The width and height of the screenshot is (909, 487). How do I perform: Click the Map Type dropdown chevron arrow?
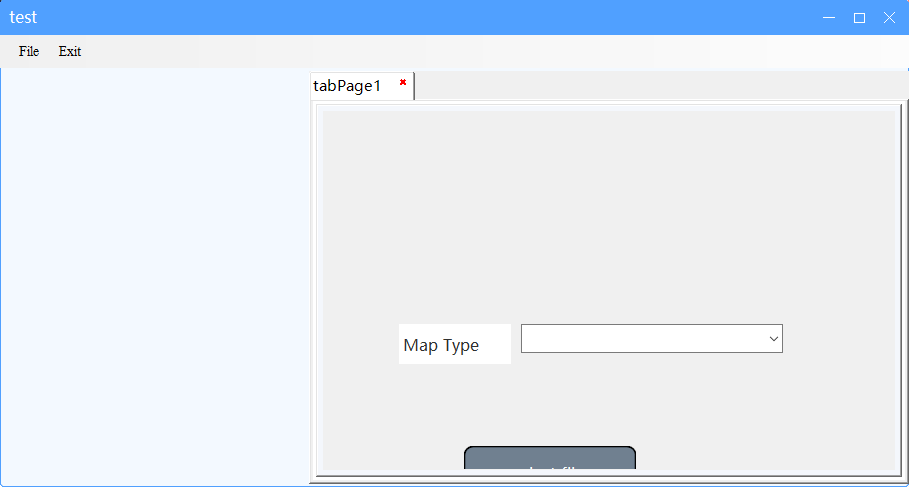773,339
